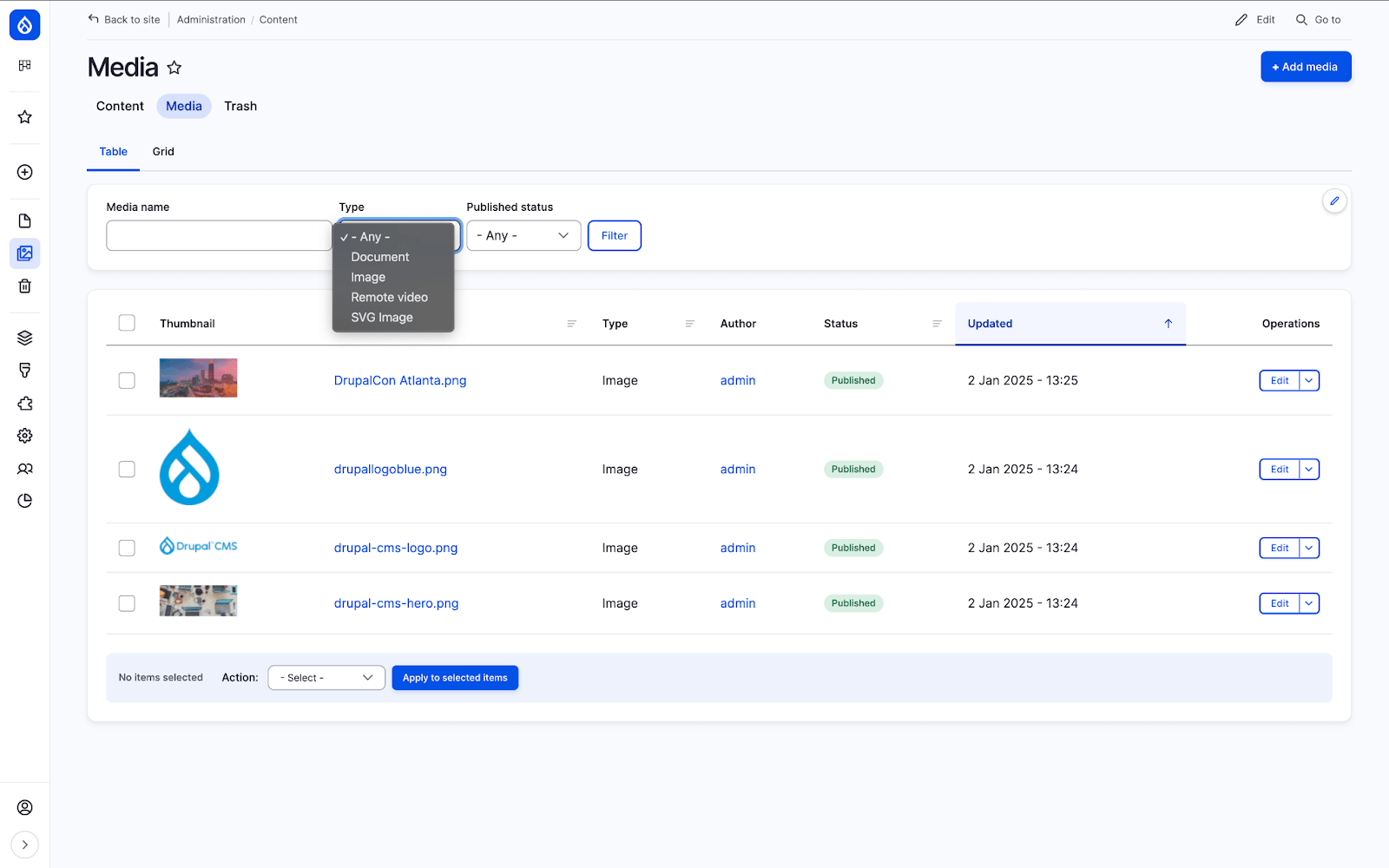The height and width of the screenshot is (868, 1389).
Task: Open the Published status dropdown
Action: click(523, 235)
